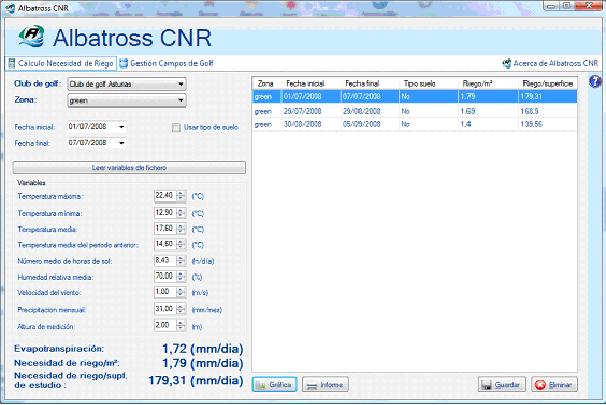This screenshot has width=606, height=405.
Task: Select the row starting 30/08/2008
Action: pyautogui.click(x=415, y=124)
